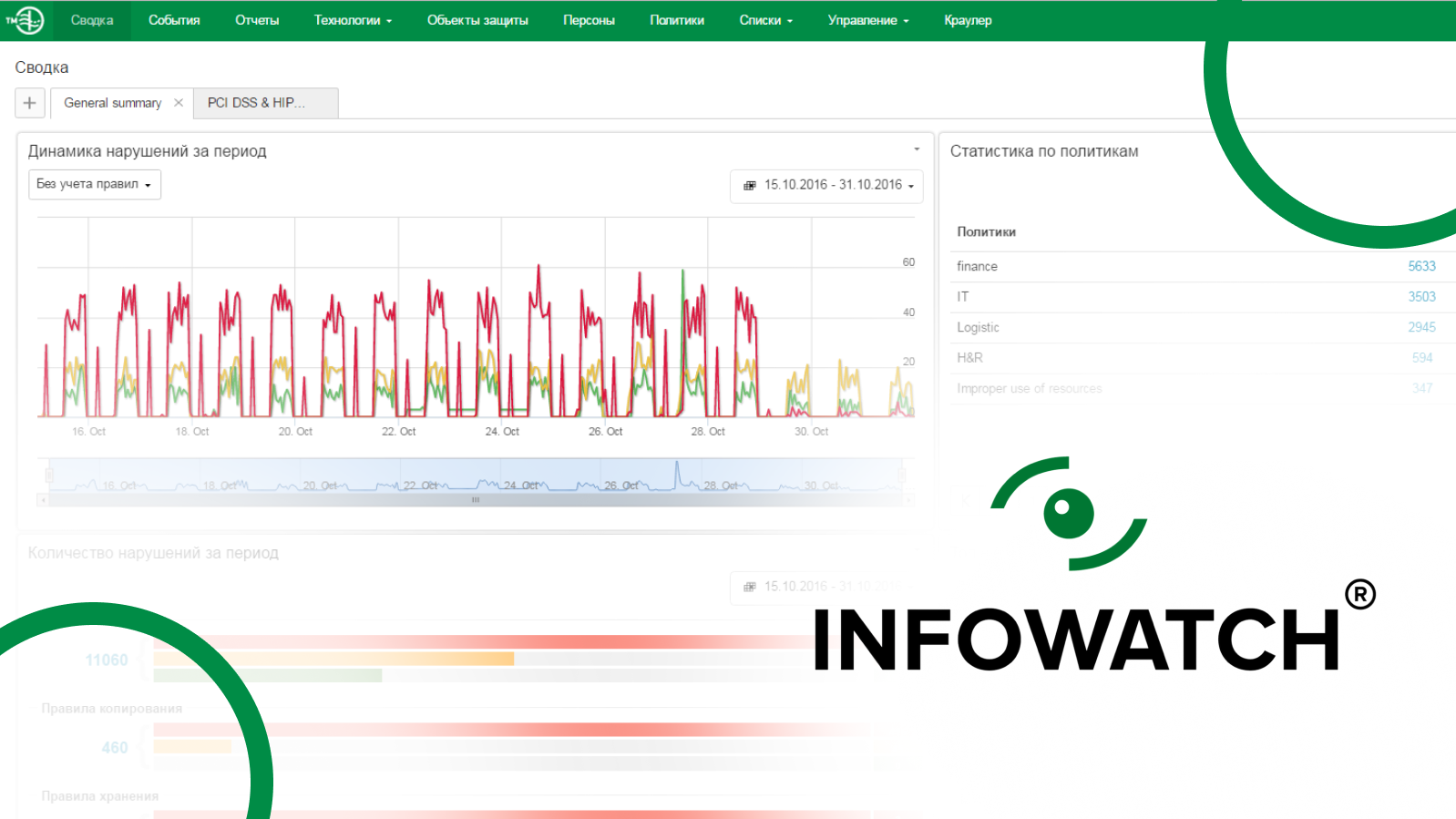Expand the Списки dropdown menu
This screenshot has height=819, width=1456.
766,20
